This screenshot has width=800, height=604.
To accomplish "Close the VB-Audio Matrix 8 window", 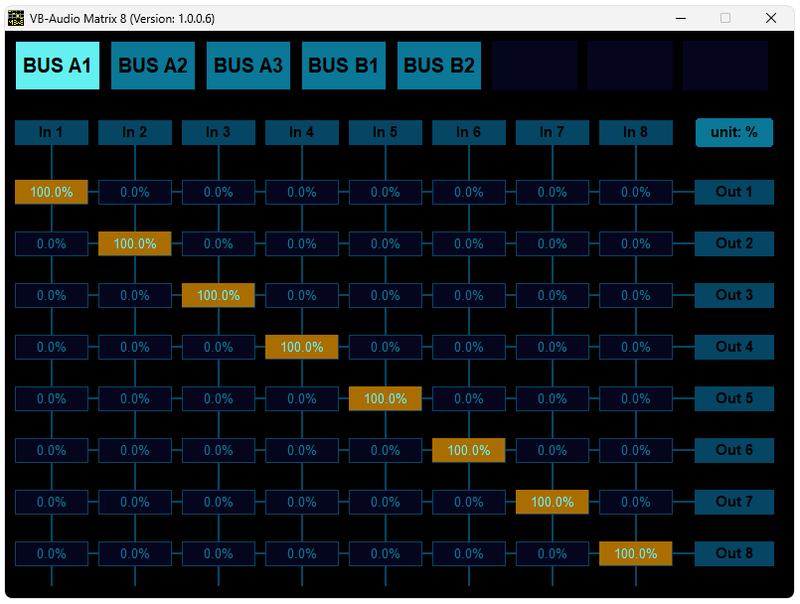I will point(771,18).
